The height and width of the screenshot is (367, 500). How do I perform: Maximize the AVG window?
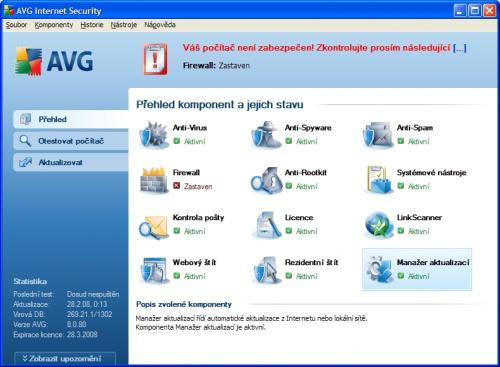click(475, 11)
